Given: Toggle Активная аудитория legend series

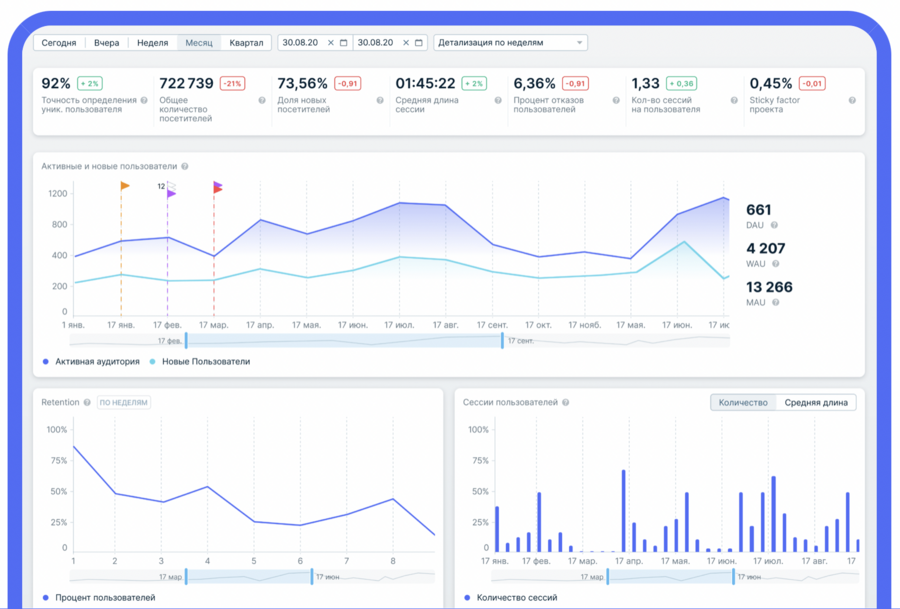Looking at the screenshot, I should point(91,362).
